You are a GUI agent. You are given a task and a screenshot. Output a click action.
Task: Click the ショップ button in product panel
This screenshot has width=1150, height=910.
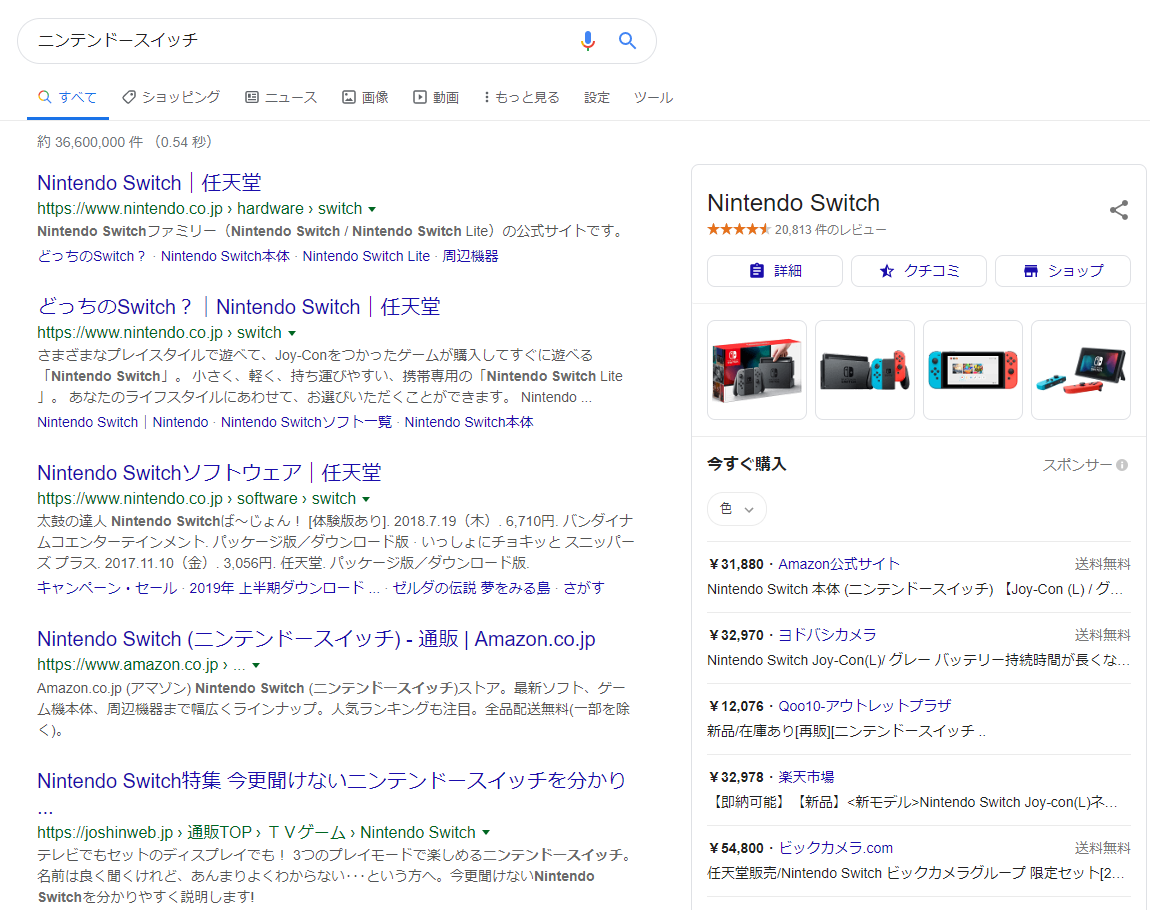(1063, 271)
